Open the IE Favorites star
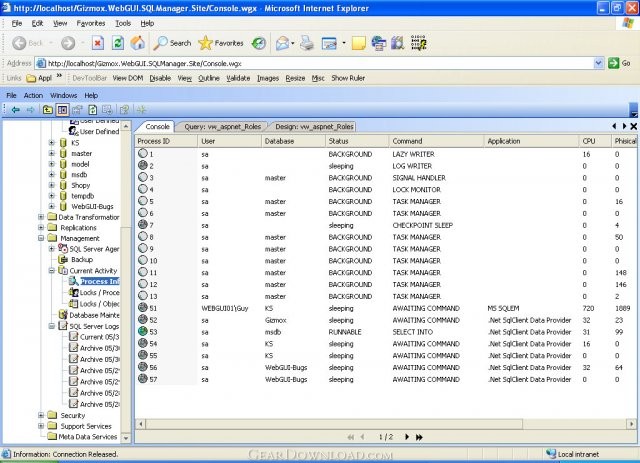Viewport: 640px width, 463px height. (221, 43)
